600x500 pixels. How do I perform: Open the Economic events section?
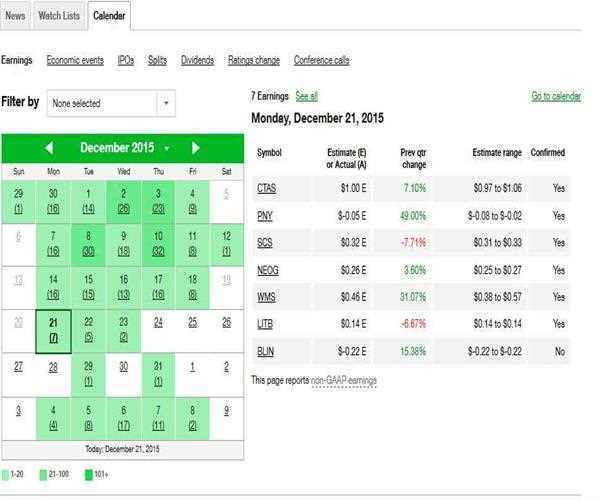[x=75, y=60]
